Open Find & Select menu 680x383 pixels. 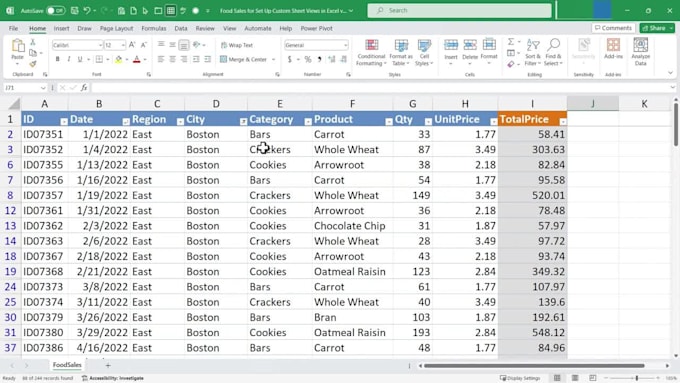(x=553, y=52)
